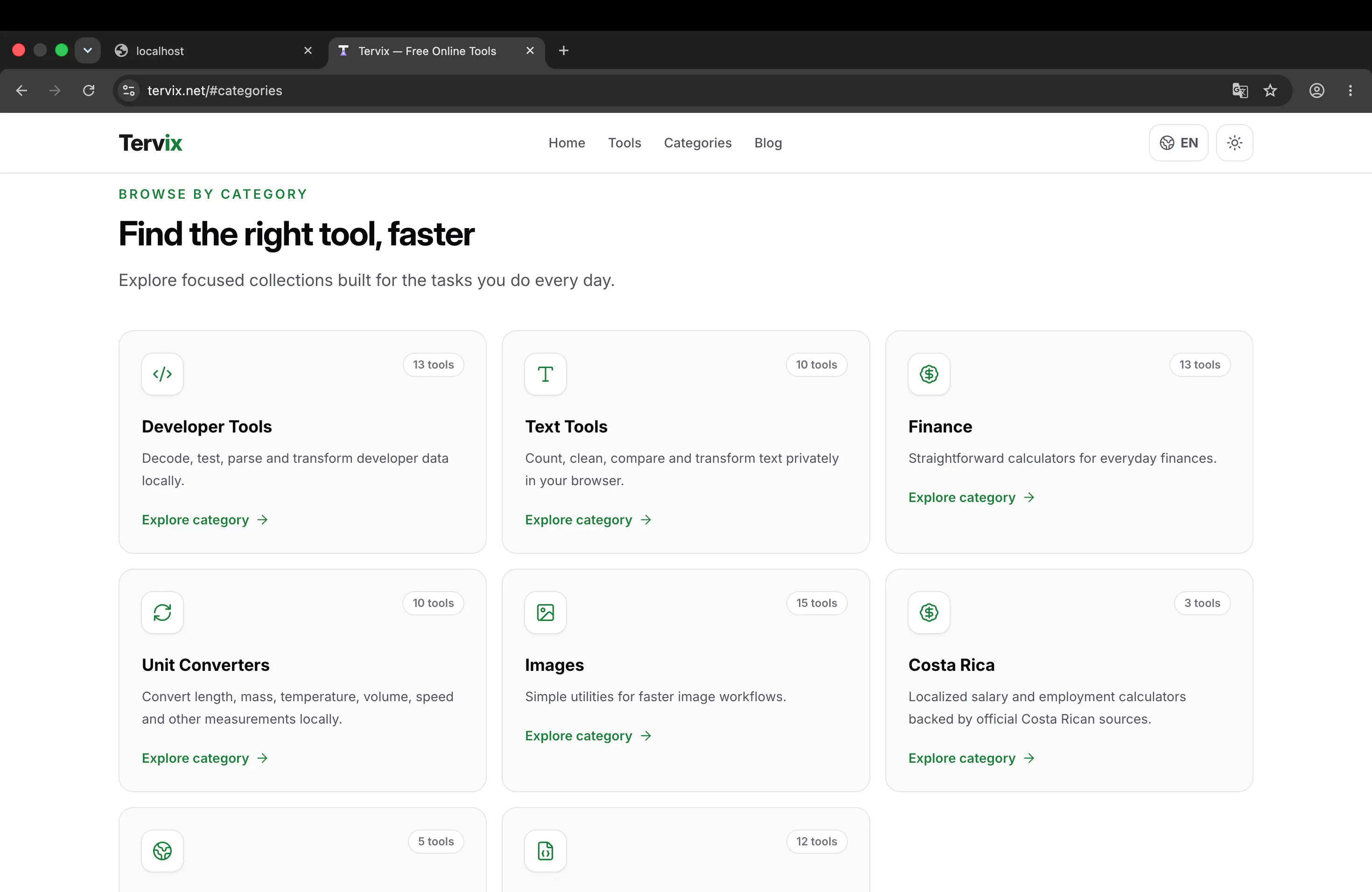Explore category link under Costa Rica

[x=971, y=758]
